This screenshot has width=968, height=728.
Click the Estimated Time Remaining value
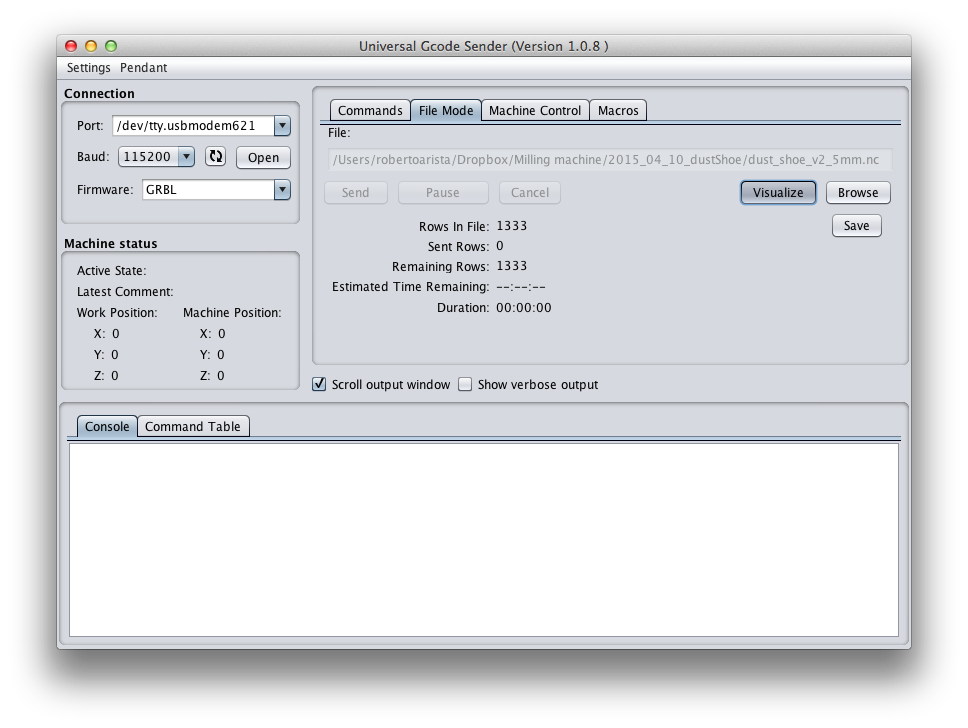521,287
